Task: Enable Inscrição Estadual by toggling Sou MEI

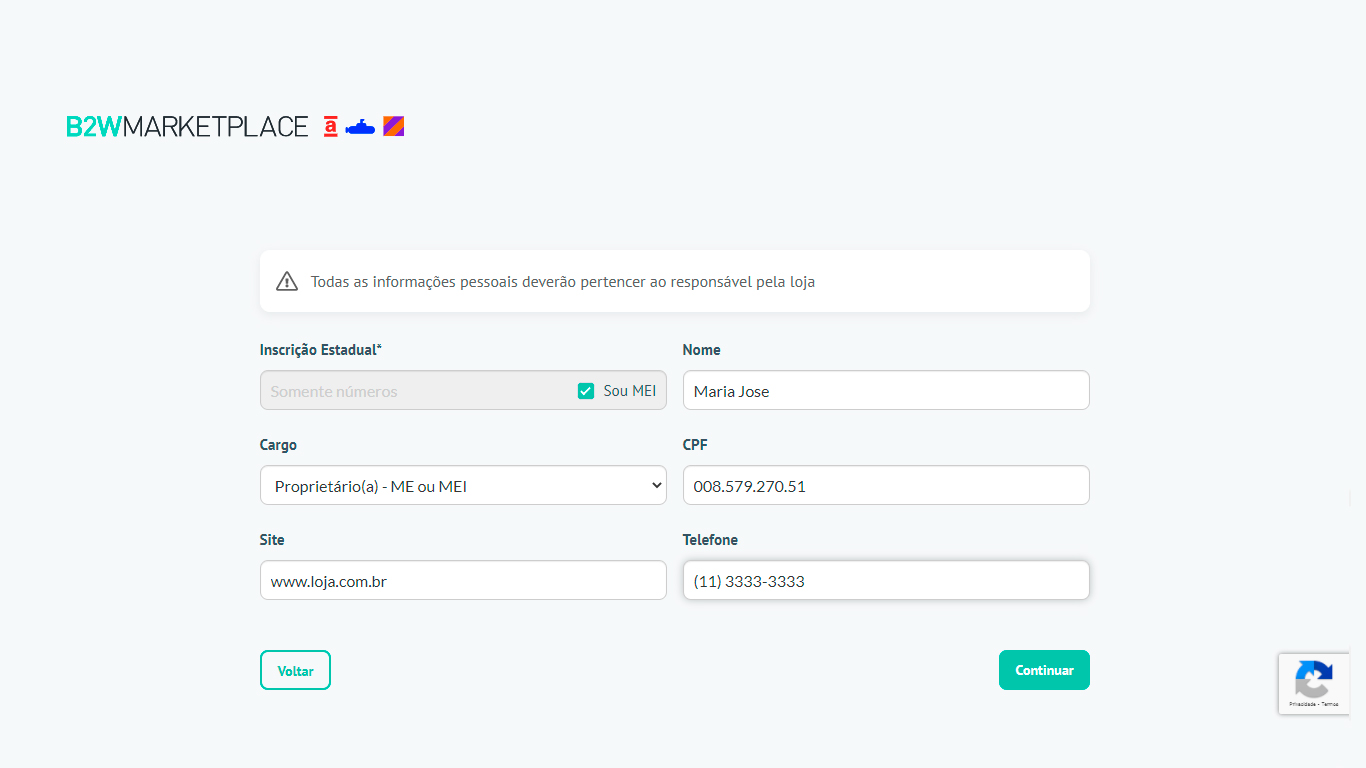Action: [585, 390]
